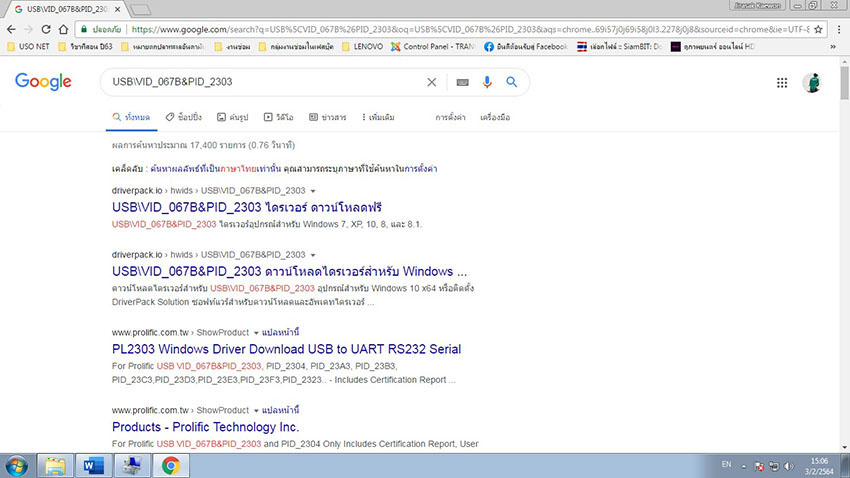Click the Google logo
This screenshot has height=478, width=850.
pos(43,82)
